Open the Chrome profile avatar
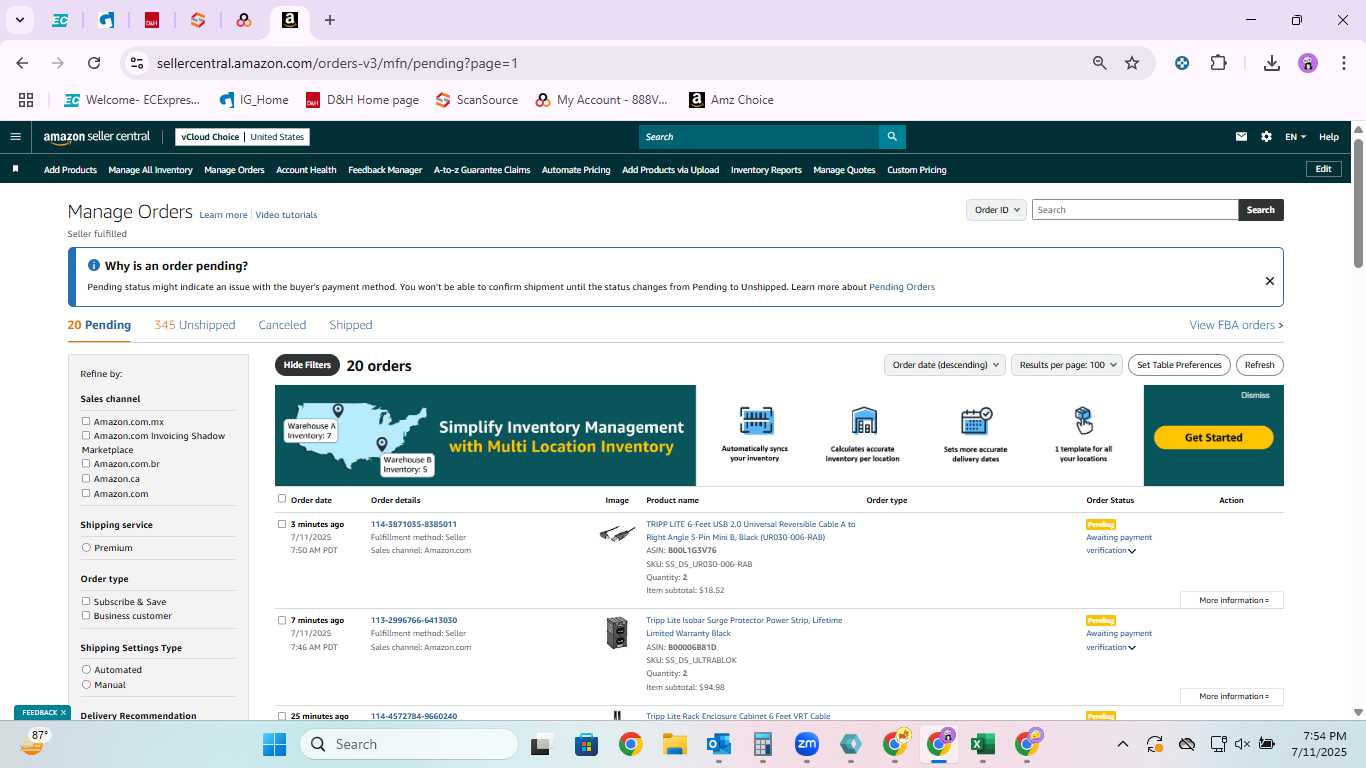 [x=1308, y=63]
